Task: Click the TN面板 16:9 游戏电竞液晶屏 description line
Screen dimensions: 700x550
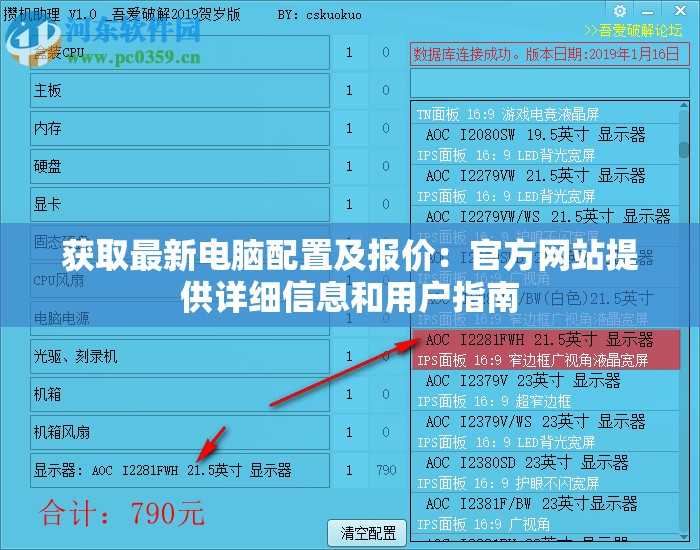Action: [x=508, y=114]
